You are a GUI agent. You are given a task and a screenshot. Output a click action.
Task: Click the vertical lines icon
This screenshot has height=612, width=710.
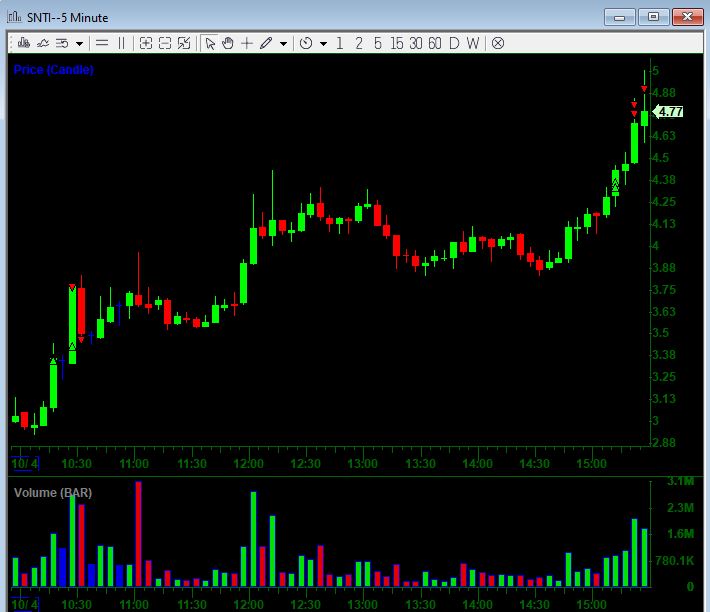click(121, 43)
